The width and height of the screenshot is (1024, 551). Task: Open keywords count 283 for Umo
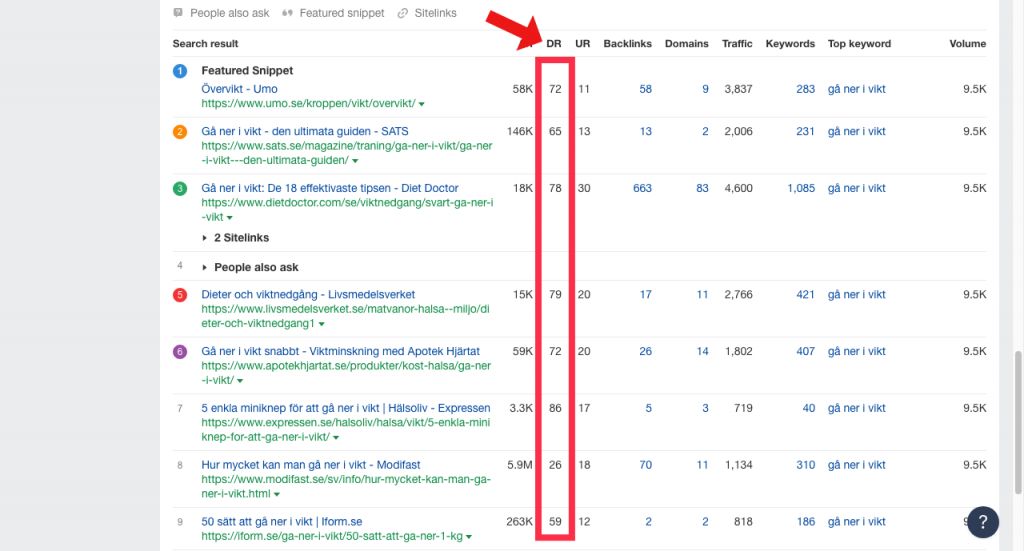(805, 89)
